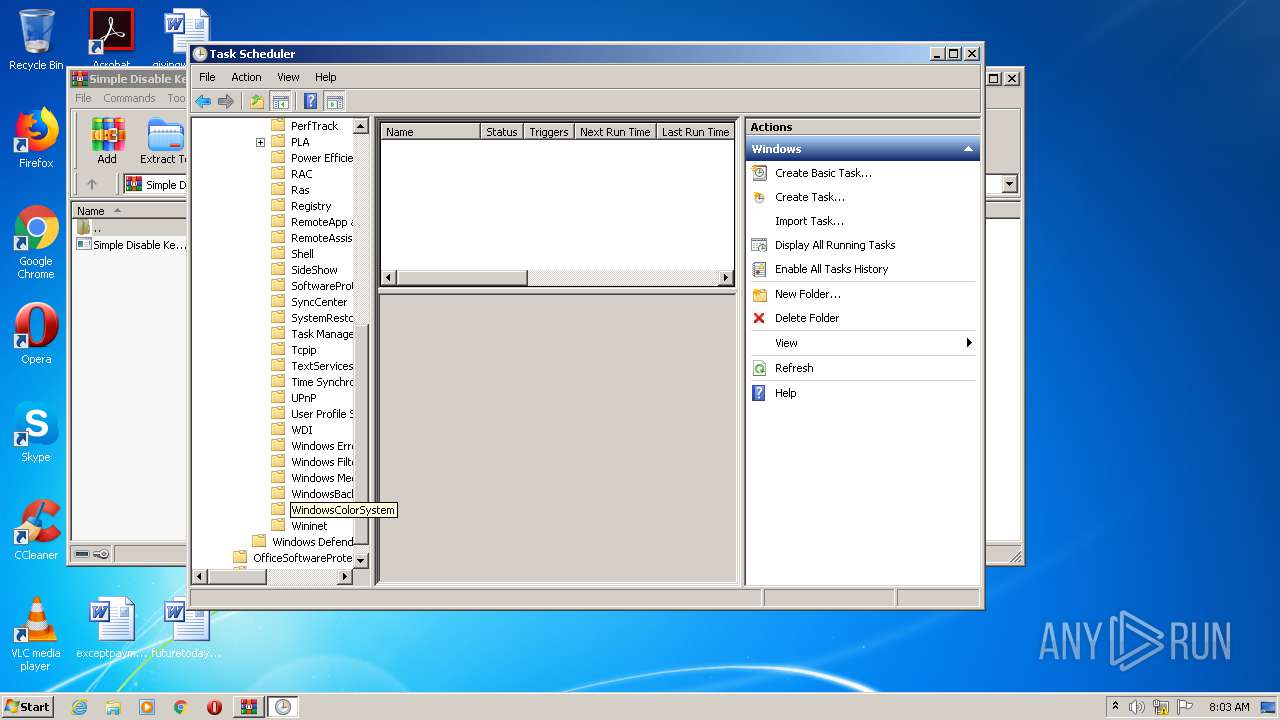
Task: Select the Registry tree folder
Action: pyautogui.click(x=311, y=206)
